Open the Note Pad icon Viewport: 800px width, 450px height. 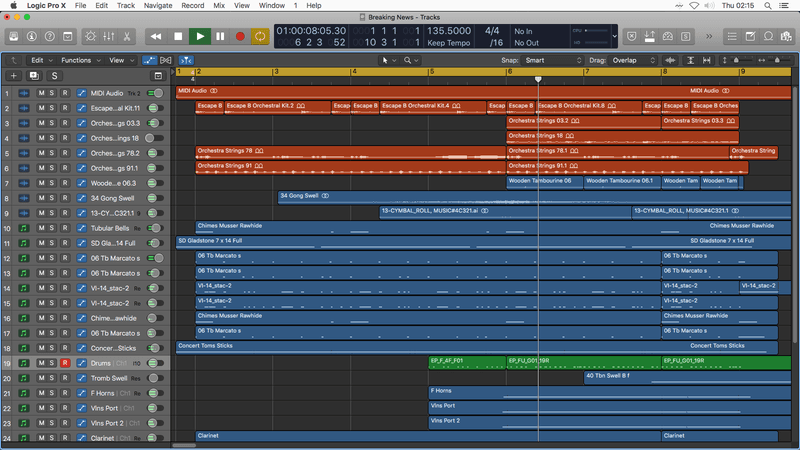click(751, 36)
